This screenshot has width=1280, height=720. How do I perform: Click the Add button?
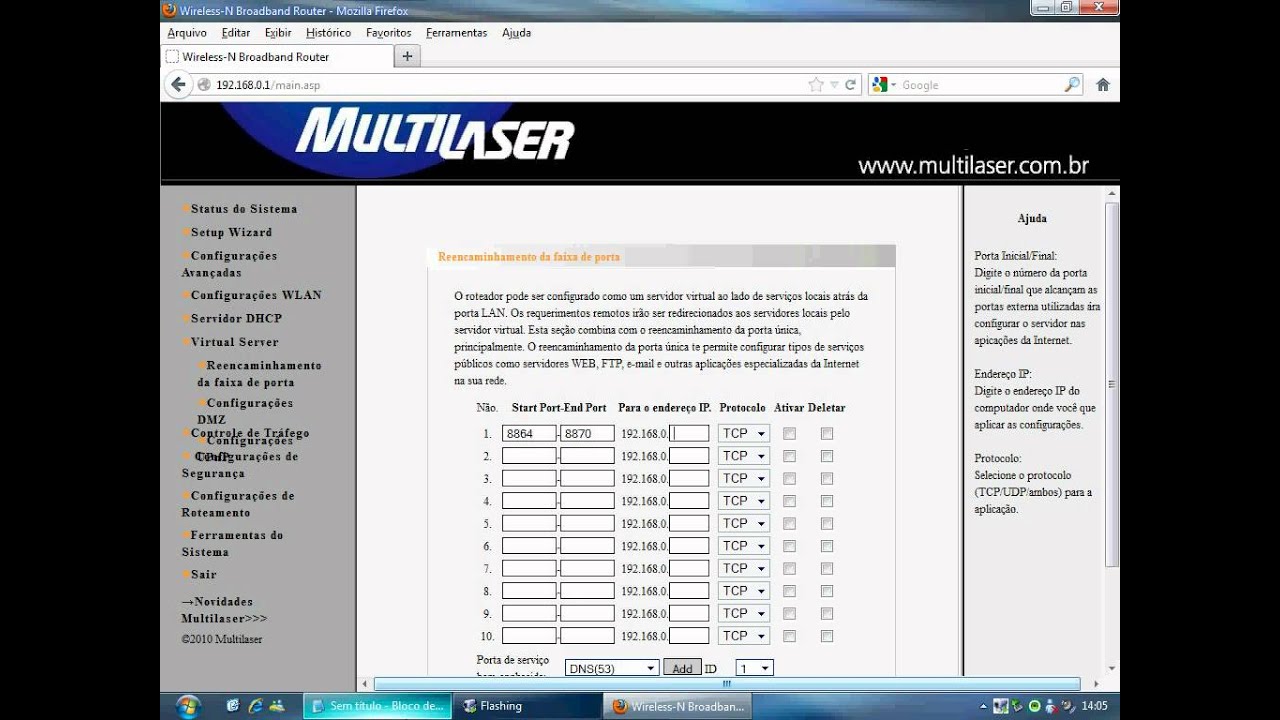point(682,668)
